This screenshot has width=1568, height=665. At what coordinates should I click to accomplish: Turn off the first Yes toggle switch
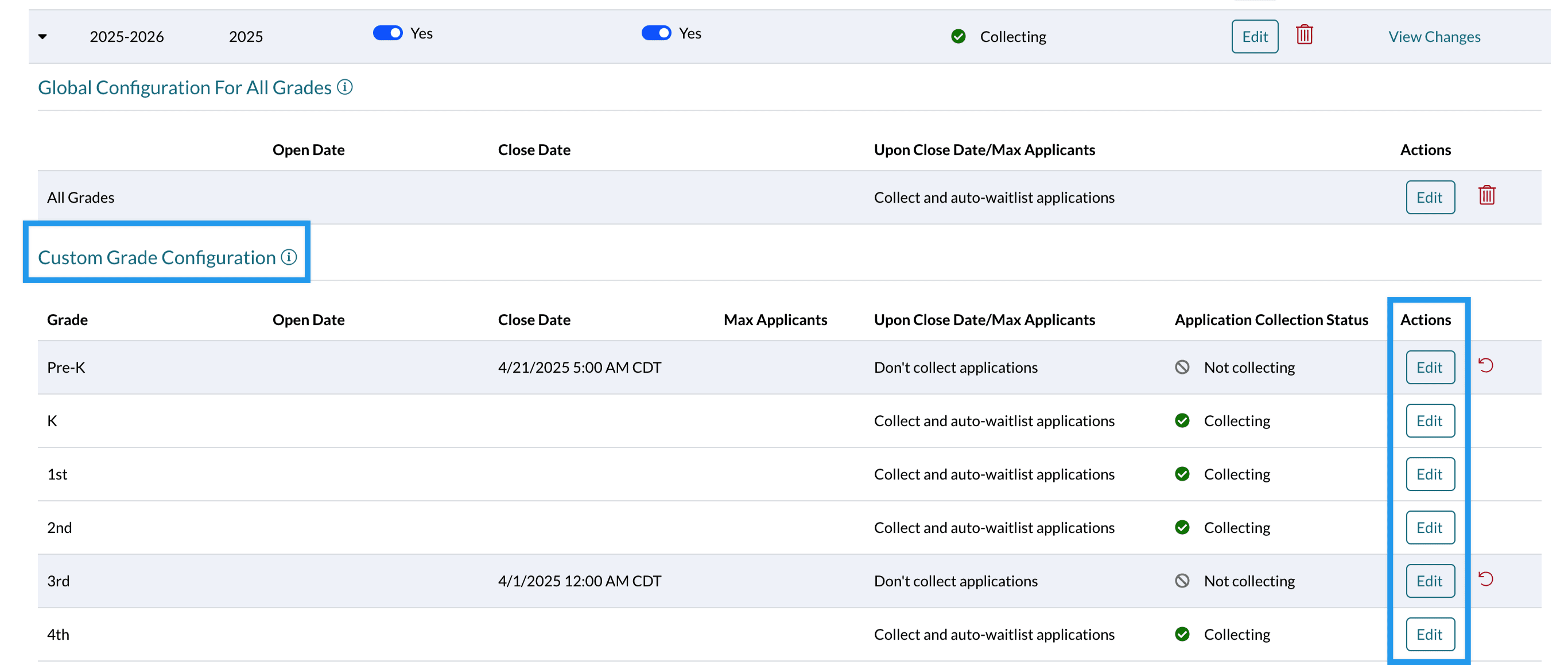[x=388, y=33]
